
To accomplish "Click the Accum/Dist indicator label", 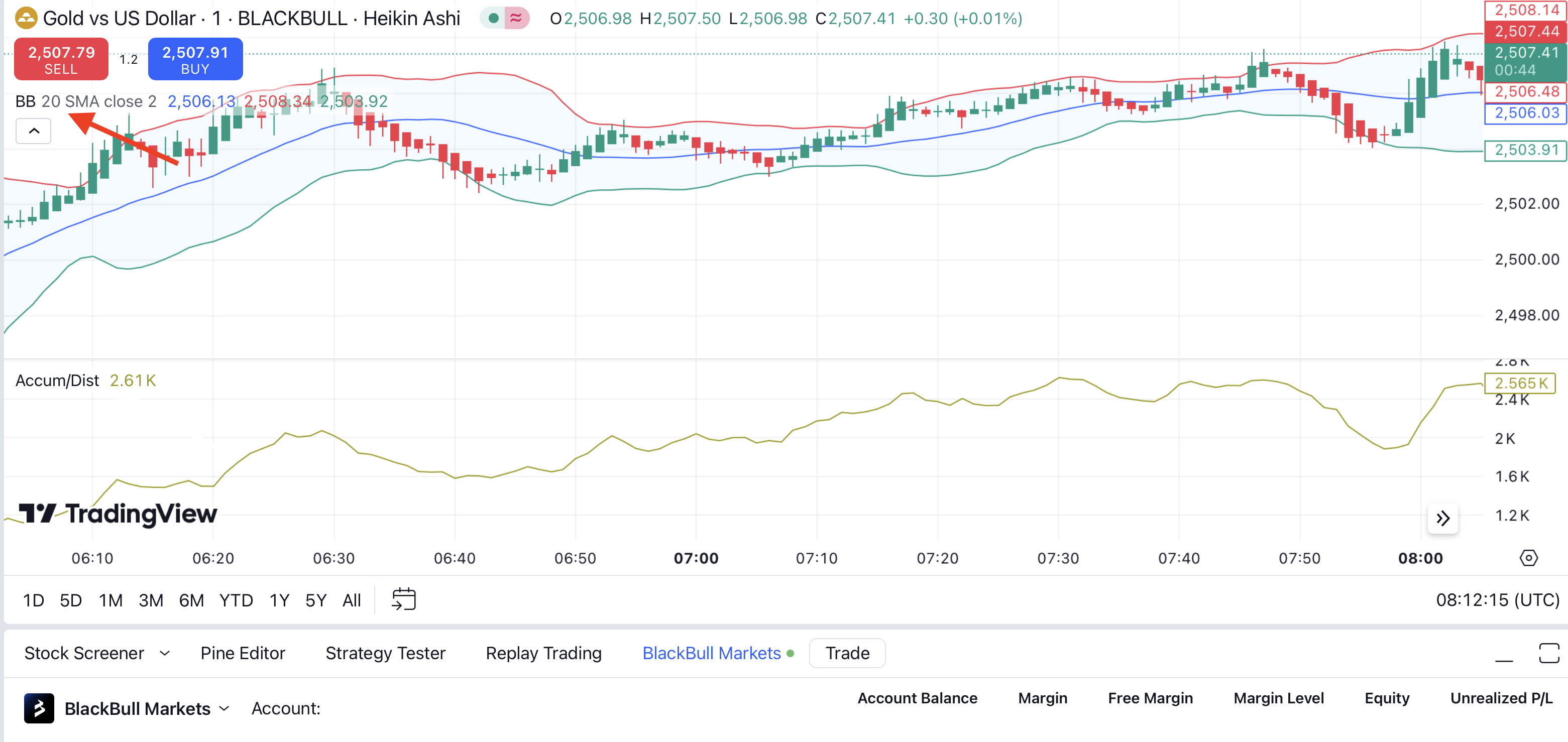I will tap(57, 381).
